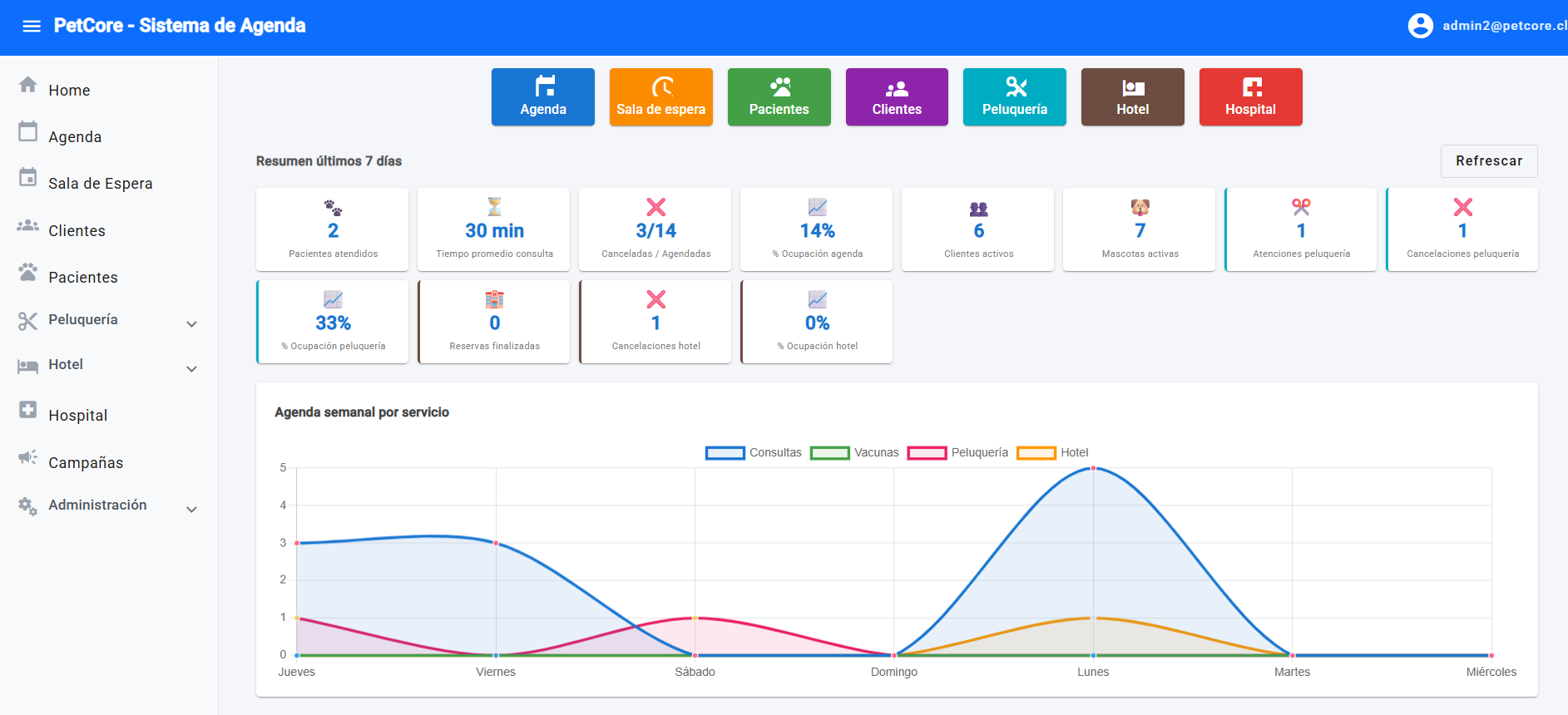This screenshot has width=1568, height=715.
Task: Click the orange Hotel legend color swatch
Action: pyautogui.click(x=1036, y=453)
